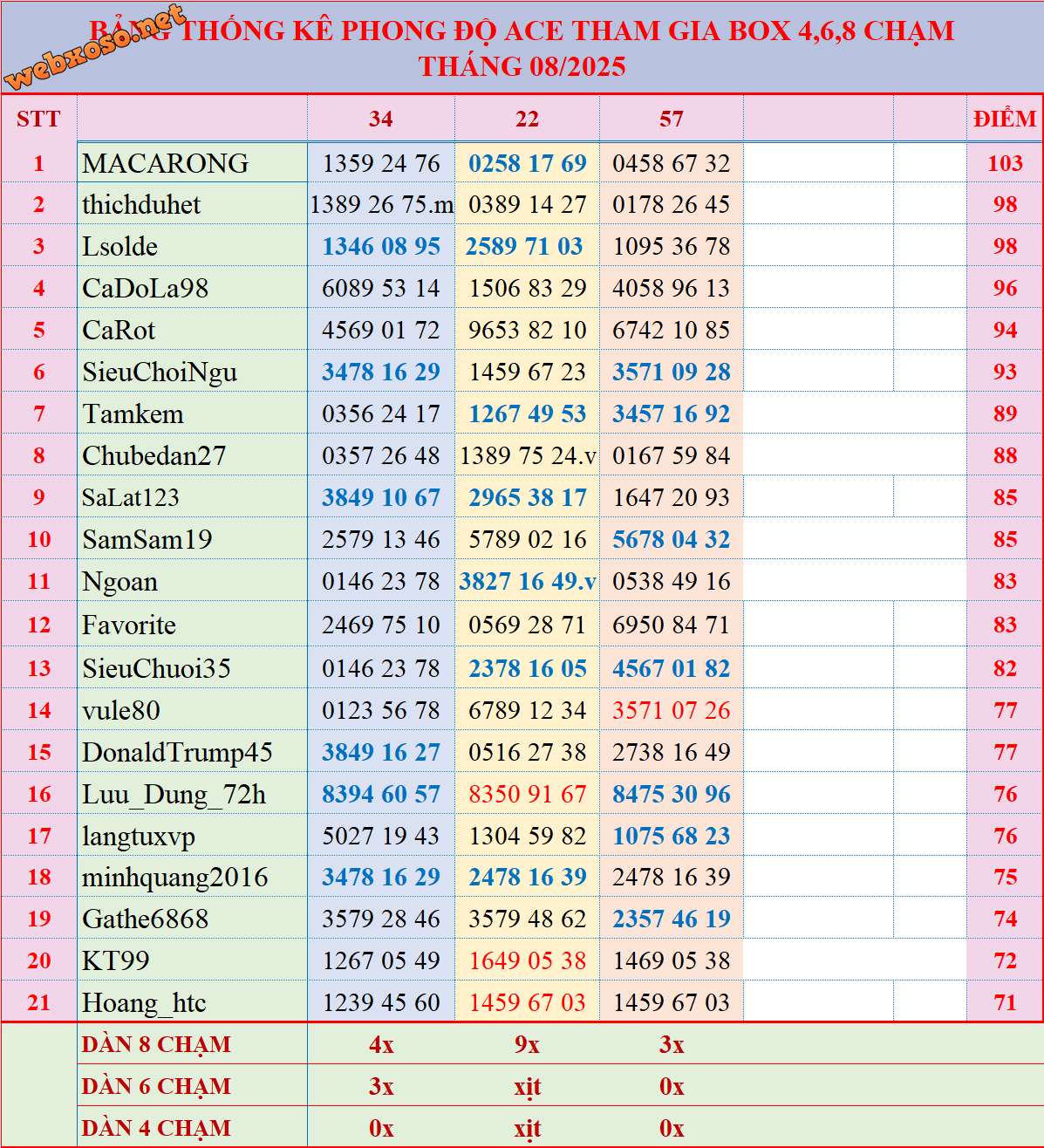Click the MACARONG player name cell
This screenshot has width=1044, height=1148.
click(166, 163)
